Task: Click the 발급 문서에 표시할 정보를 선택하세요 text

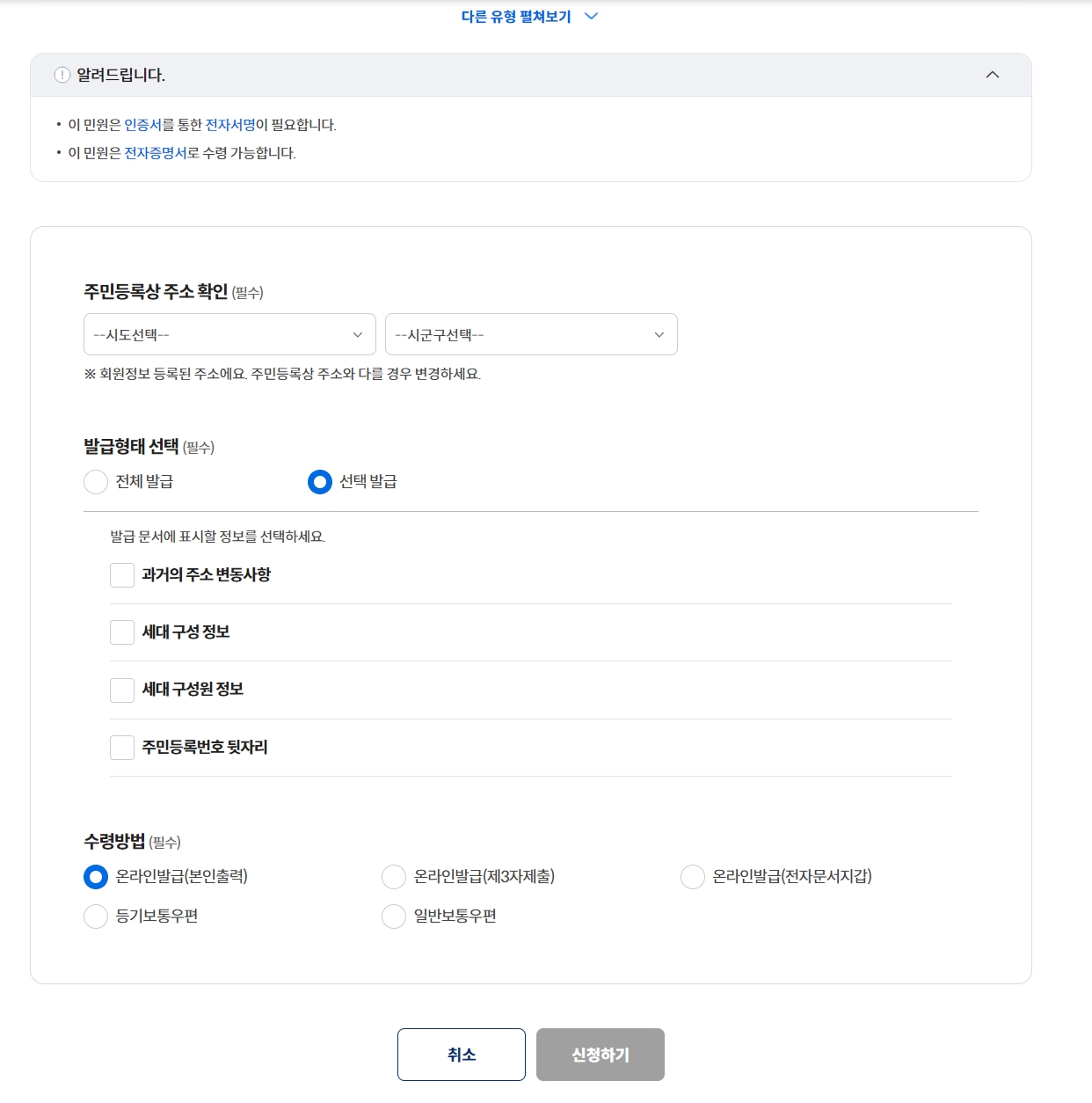Action: [x=217, y=537]
